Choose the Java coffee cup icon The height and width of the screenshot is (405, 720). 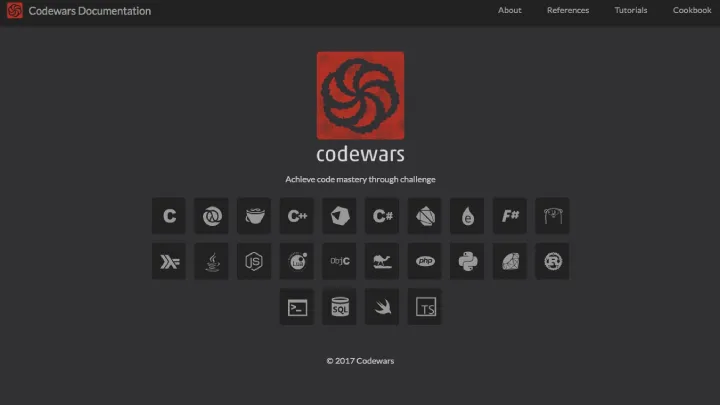(x=212, y=261)
